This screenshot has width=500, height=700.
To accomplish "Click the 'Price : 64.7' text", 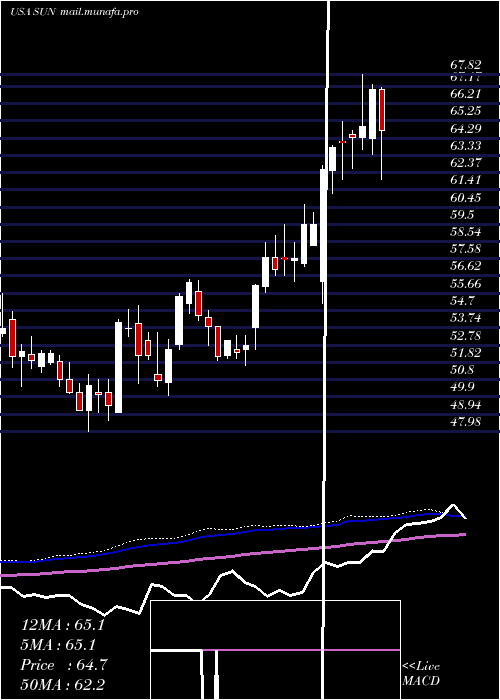I will [x=64, y=665].
